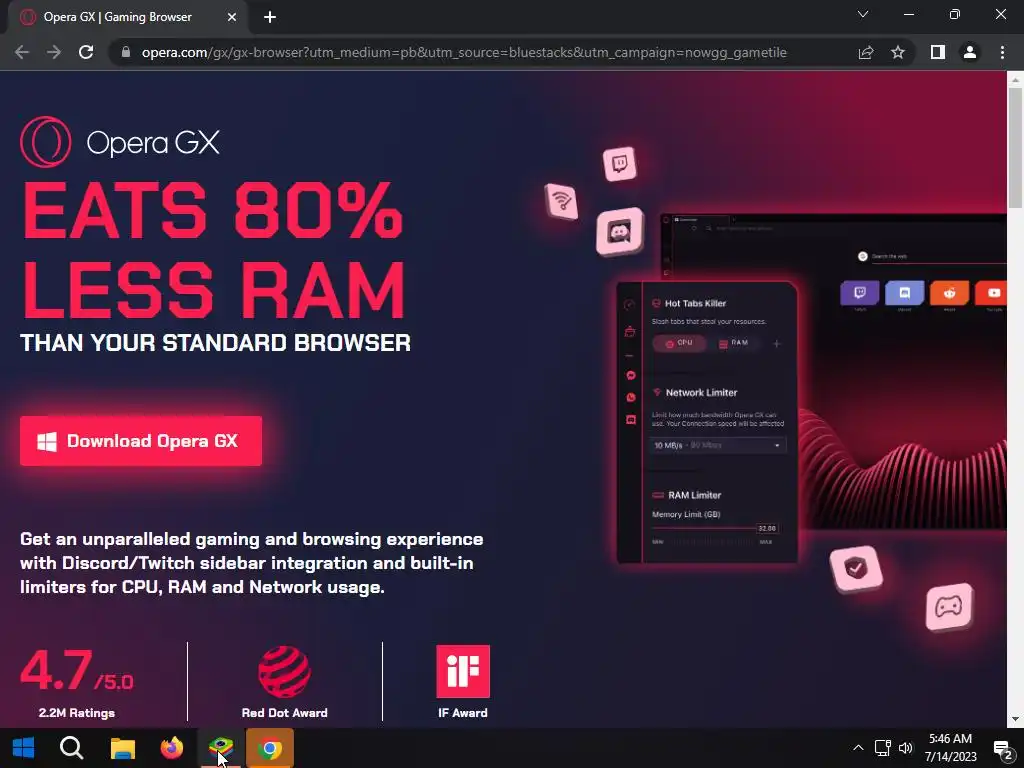Screen dimensions: 1024x768
Task: View site information via the lock icon
Action: pos(125,52)
